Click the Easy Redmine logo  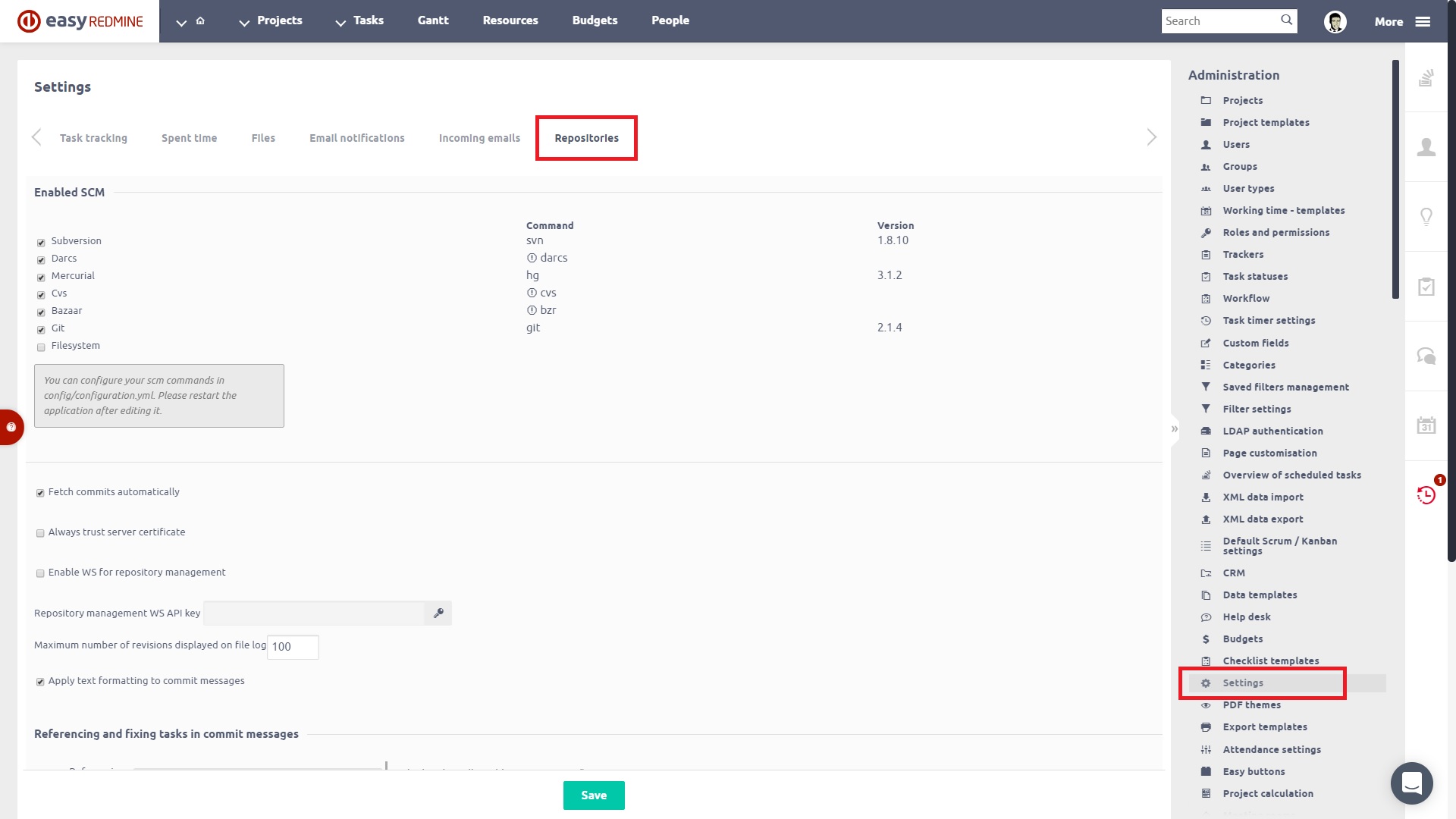click(x=80, y=20)
